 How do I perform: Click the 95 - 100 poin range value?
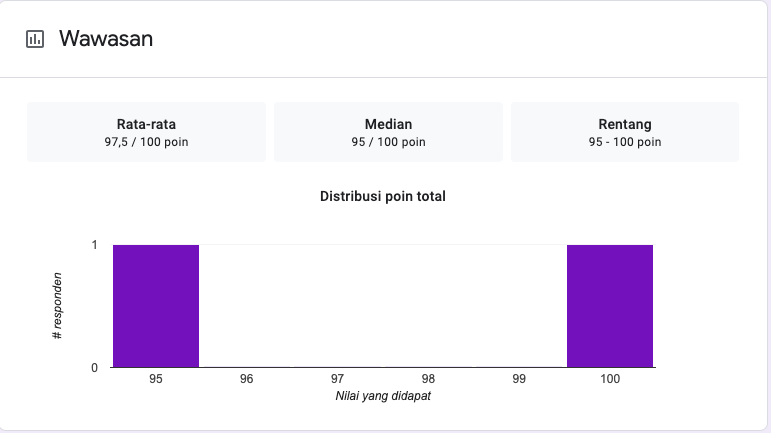pos(625,142)
